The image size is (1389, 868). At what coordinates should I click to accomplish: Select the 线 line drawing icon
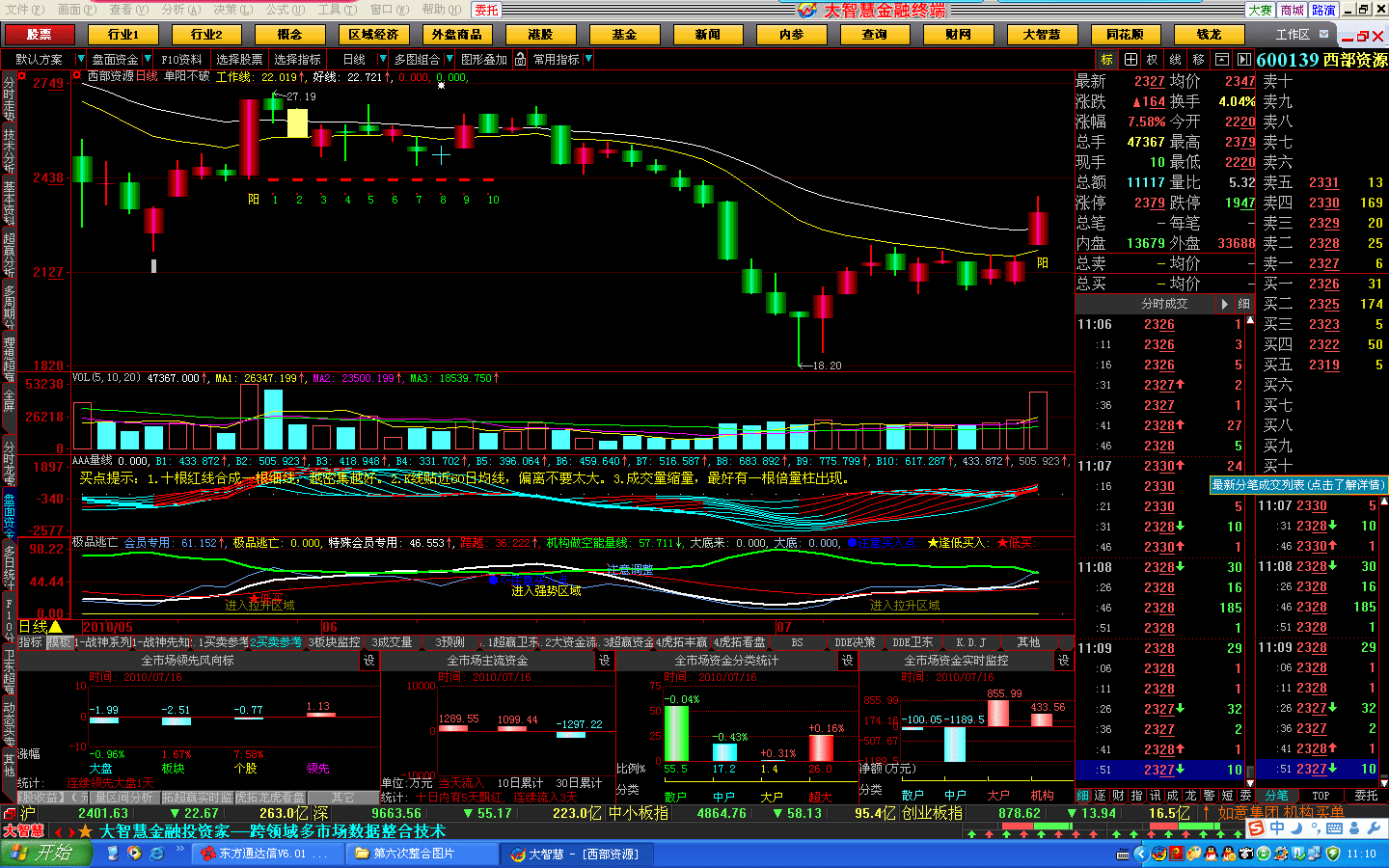[x=1176, y=60]
